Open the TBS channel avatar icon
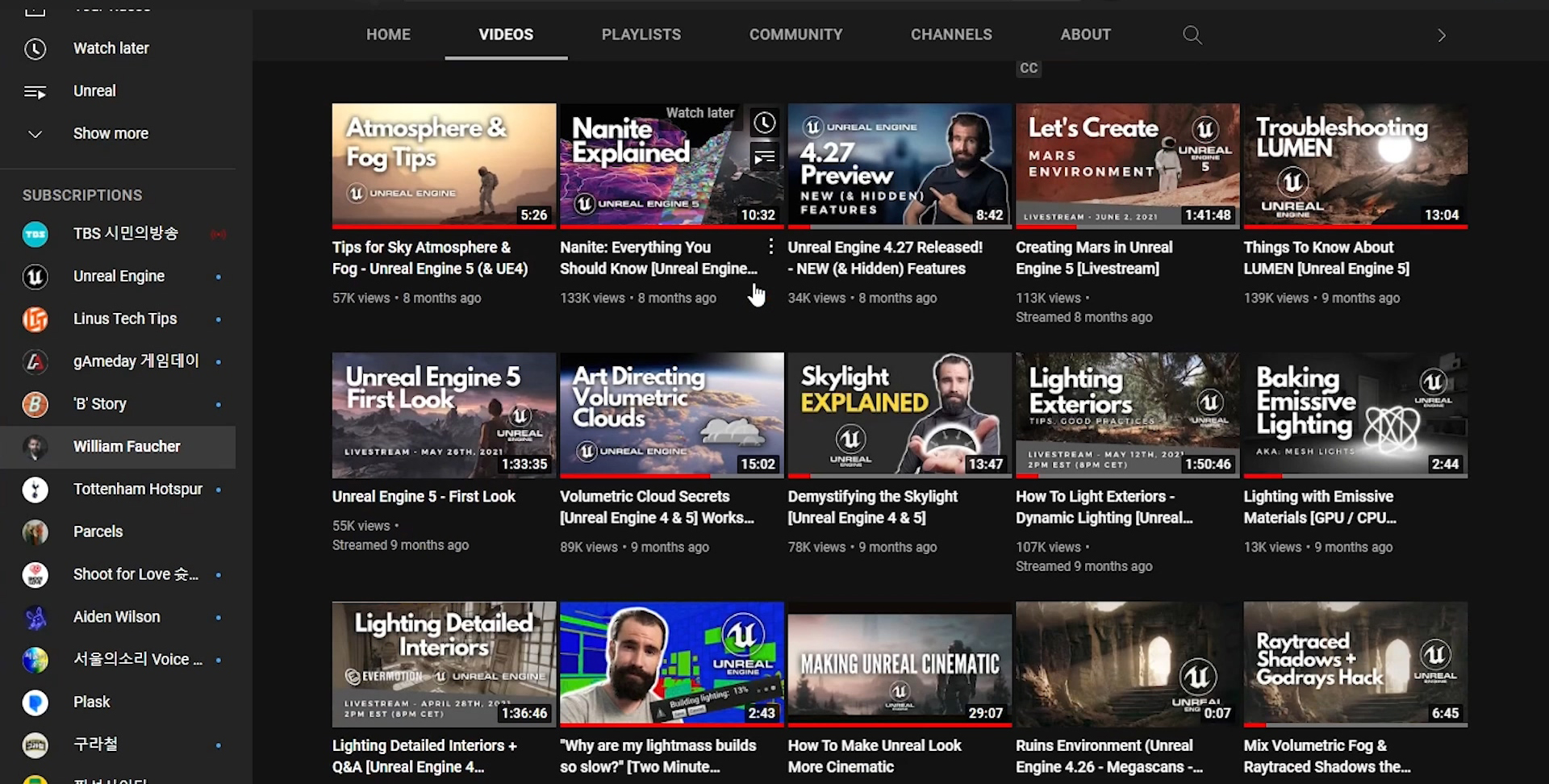Image resolution: width=1549 pixels, height=784 pixels. pos(35,234)
